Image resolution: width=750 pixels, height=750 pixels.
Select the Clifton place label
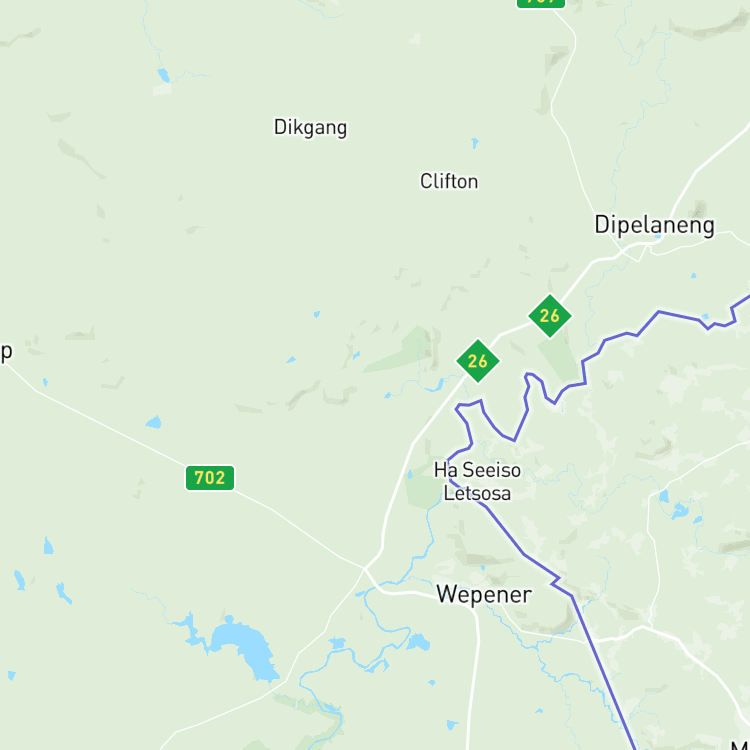click(449, 181)
